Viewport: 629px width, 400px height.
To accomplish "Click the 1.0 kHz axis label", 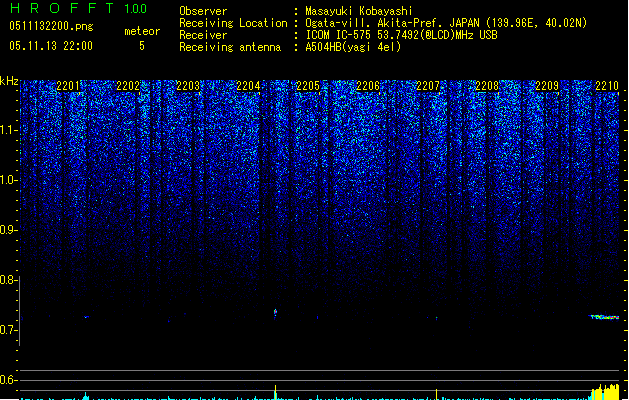I will coord(8,180).
